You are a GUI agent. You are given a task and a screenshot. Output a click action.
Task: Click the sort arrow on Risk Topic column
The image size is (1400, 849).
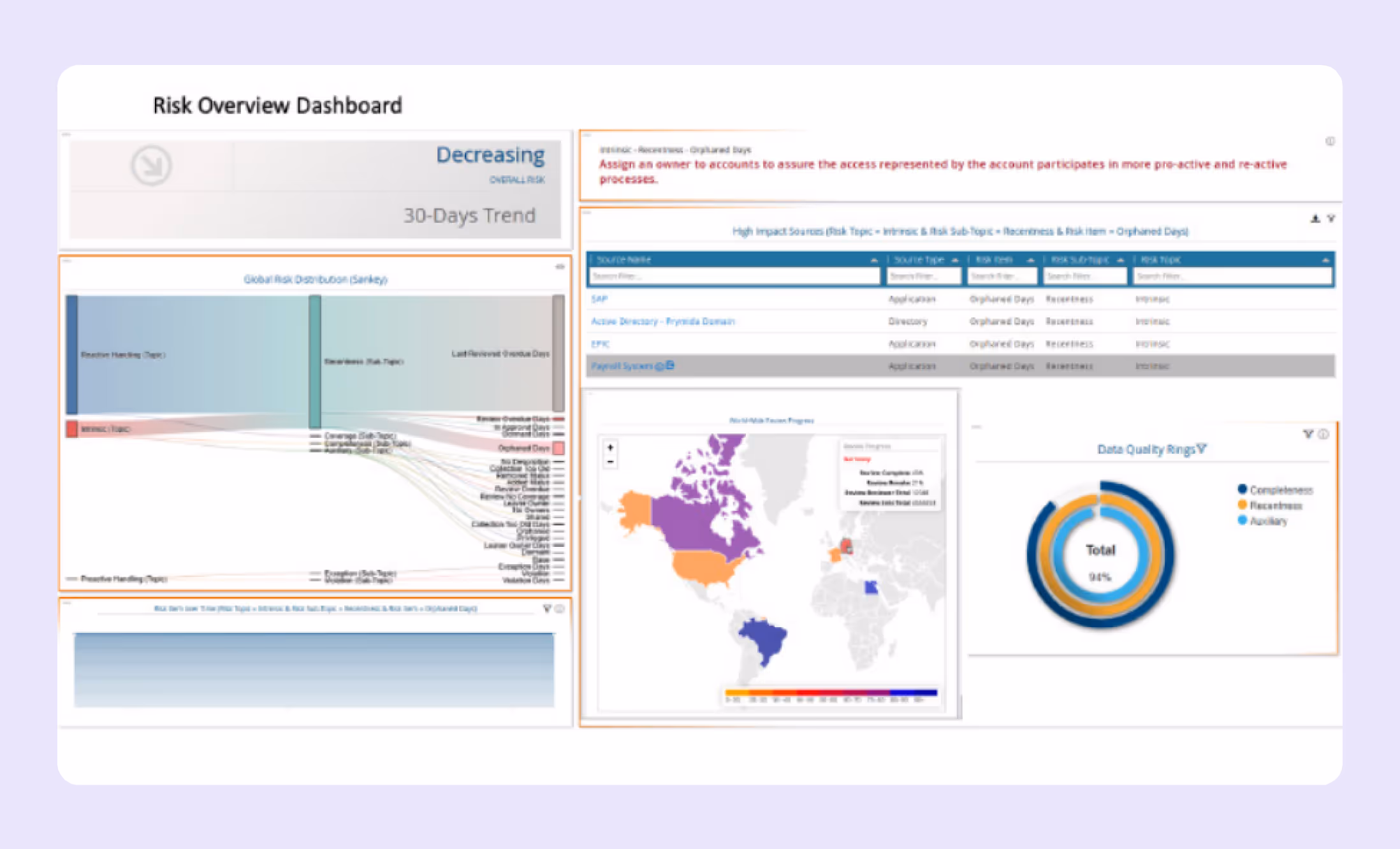pyautogui.click(x=1324, y=259)
